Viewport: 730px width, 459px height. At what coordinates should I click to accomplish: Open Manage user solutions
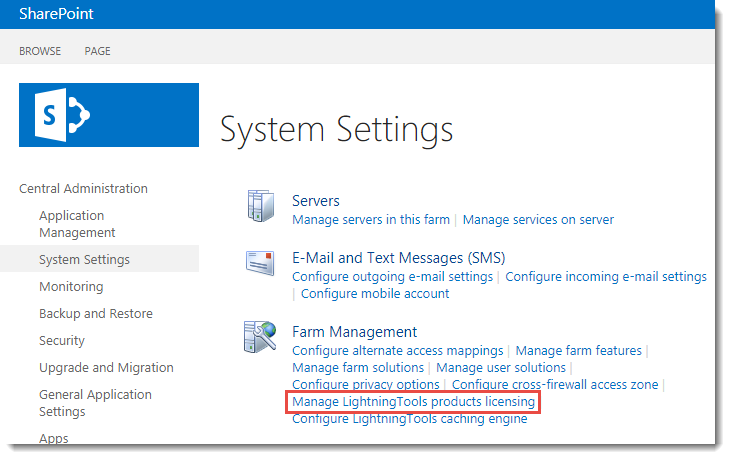pyautogui.click(x=501, y=368)
